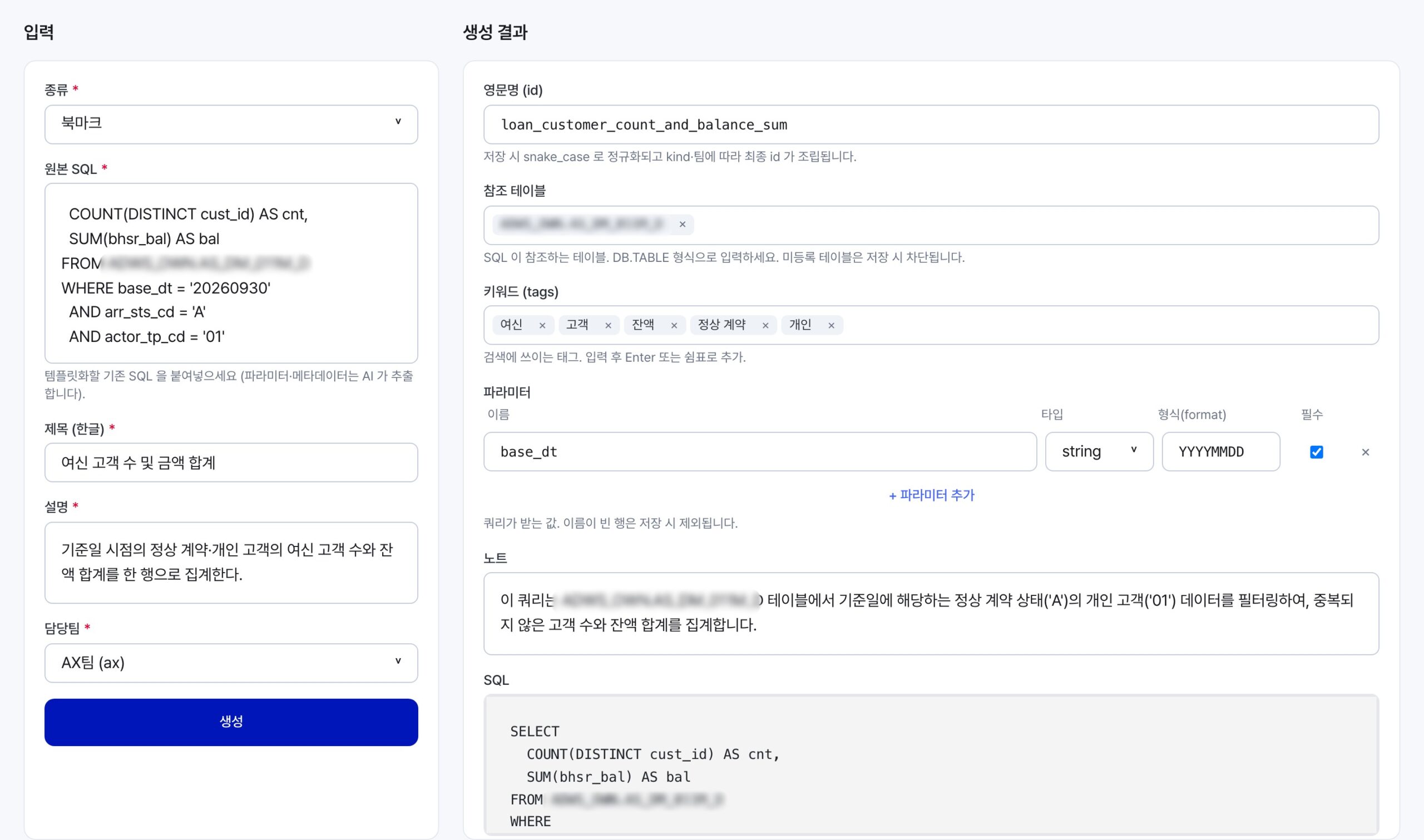This screenshot has width=1424, height=840.
Task: Delete the base_dt parameter row
Action: [x=1365, y=453]
